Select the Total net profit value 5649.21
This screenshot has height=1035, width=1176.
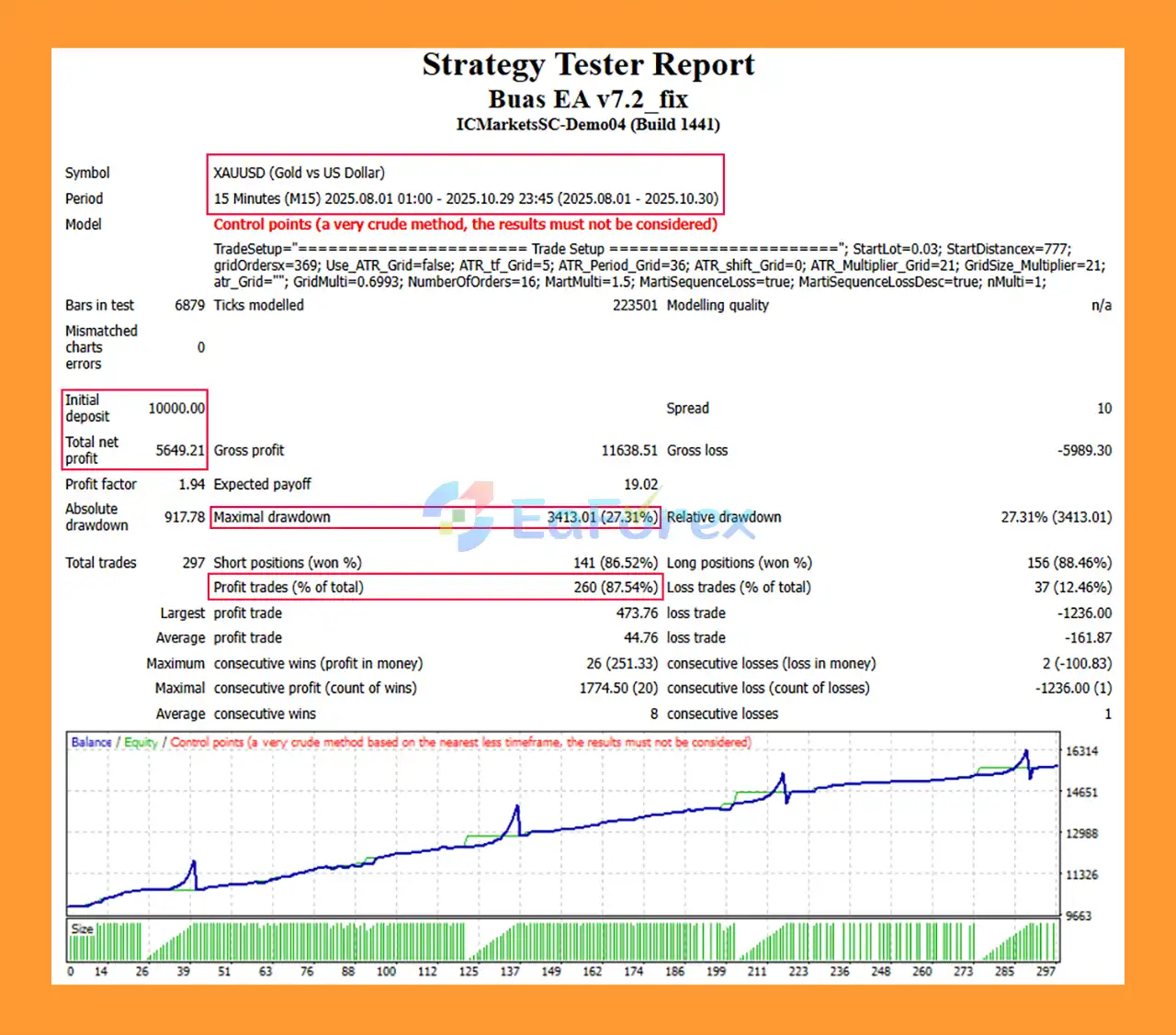pyautogui.click(x=179, y=450)
